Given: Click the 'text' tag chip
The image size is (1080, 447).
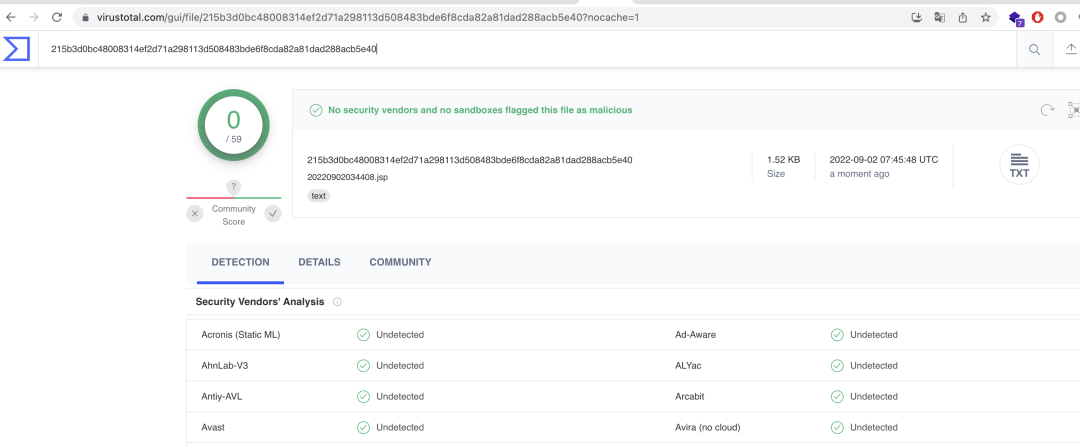Looking at the screenshot, I should tap(318, 196).
